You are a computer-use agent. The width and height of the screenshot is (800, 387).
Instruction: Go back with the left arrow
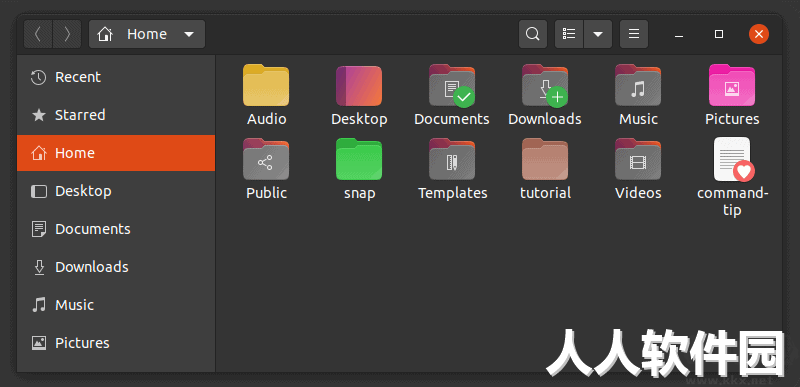[x=38, y=34]
